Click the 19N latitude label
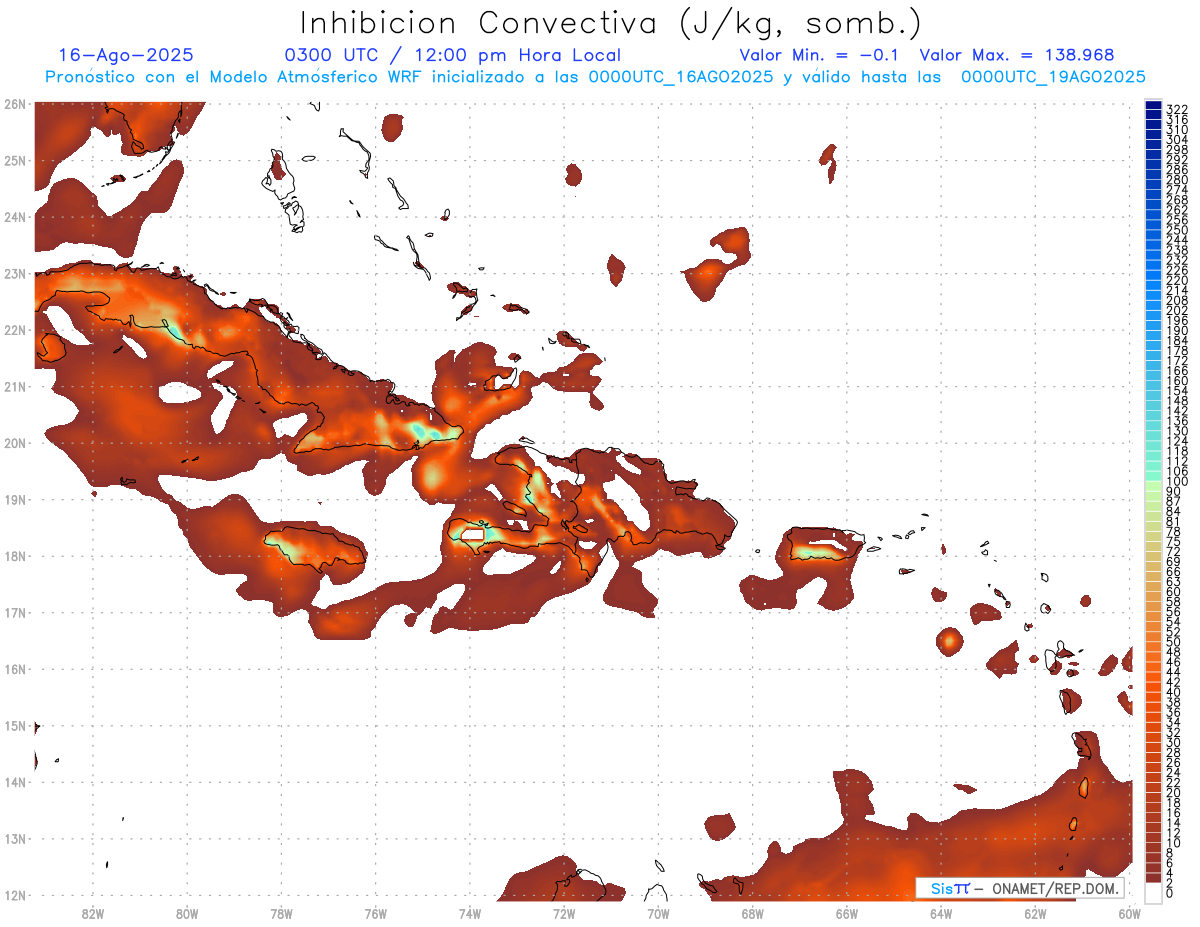 [x=14, y=499]
